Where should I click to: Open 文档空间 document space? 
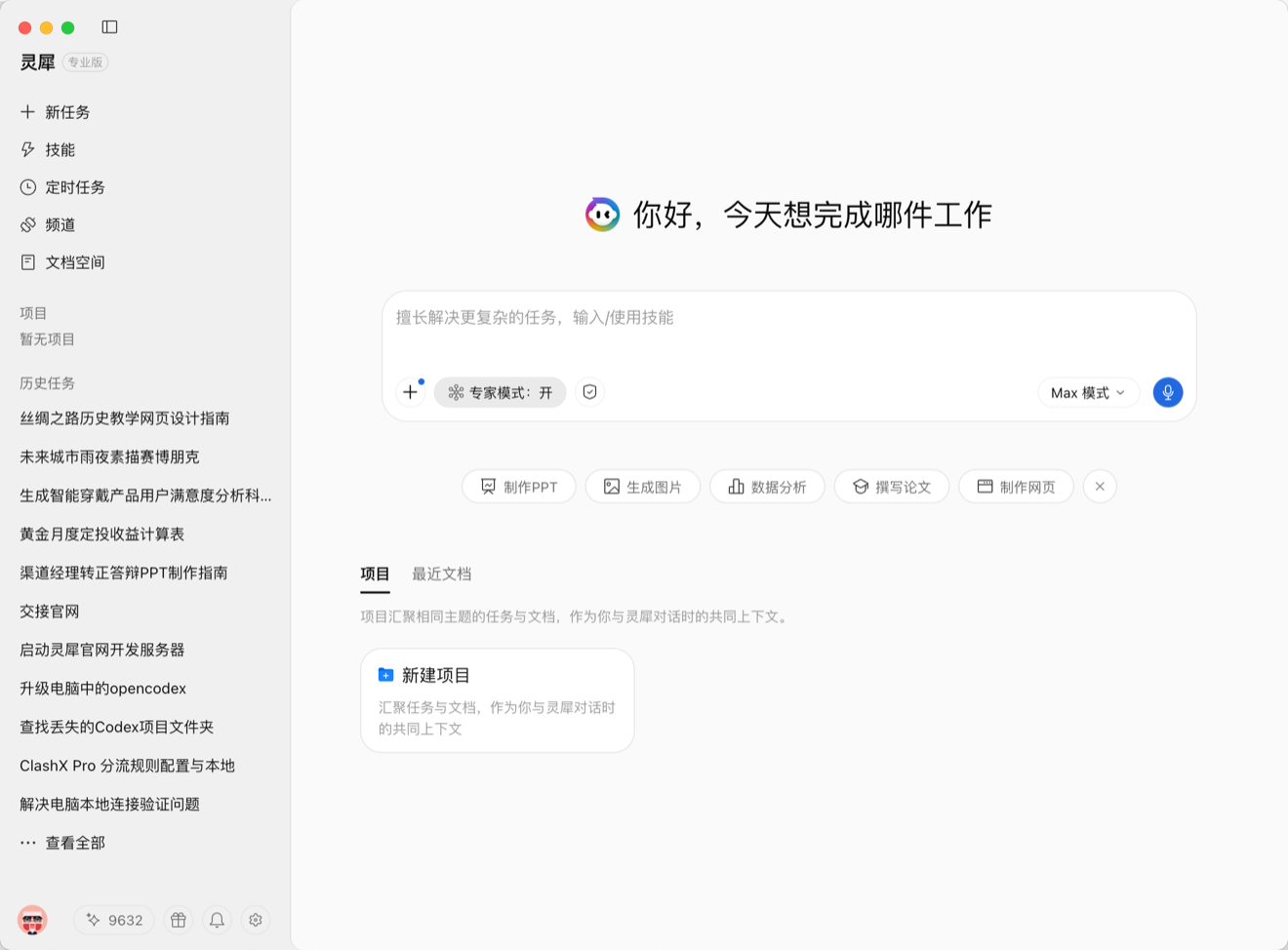[62, 262]
